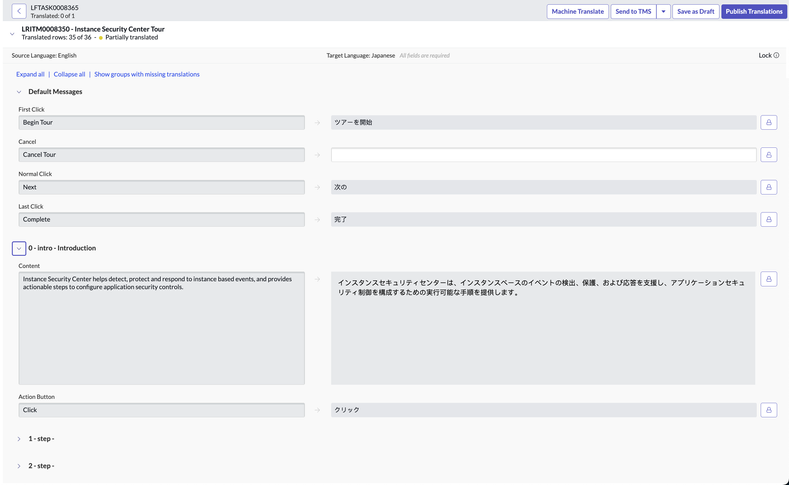The image size is (789, 485).
Task: Click the 'Translated rows: 35 of 36' text
Action: click(56, 37)
